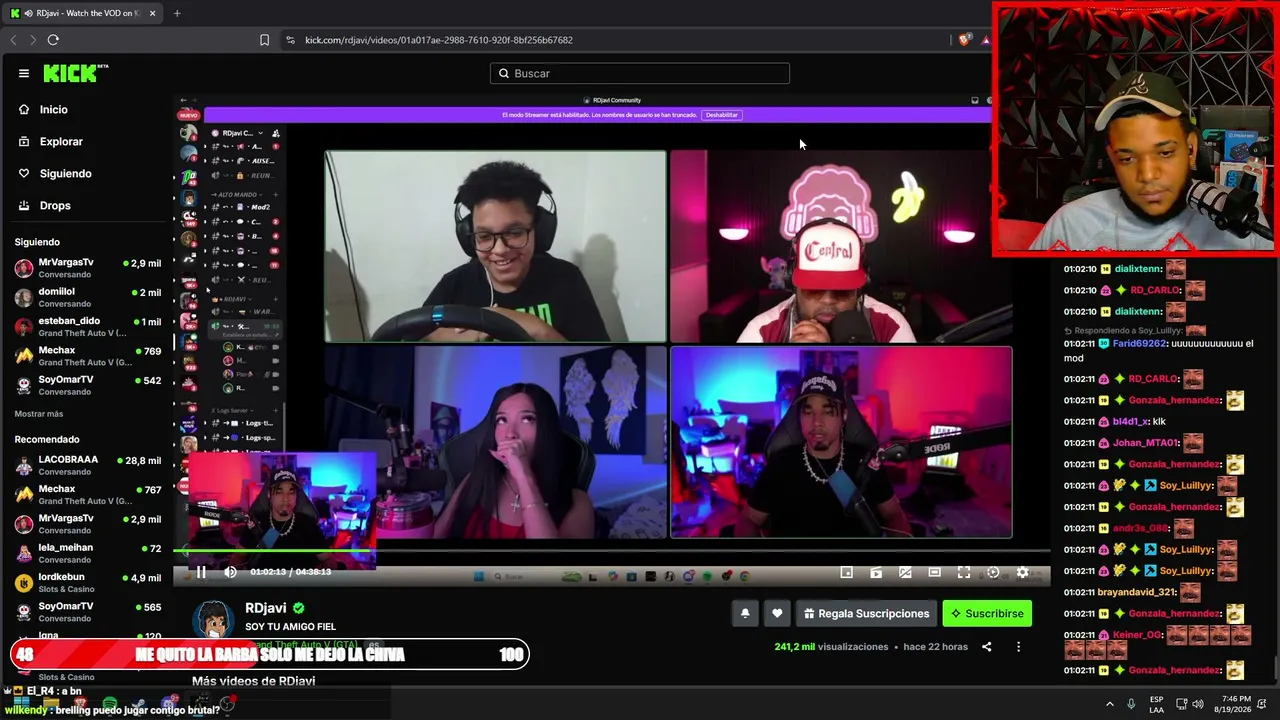Open esteban_dido channel in the sidebar
The width and height of the screenshot is (1280, 720).
tap(88, 326)
